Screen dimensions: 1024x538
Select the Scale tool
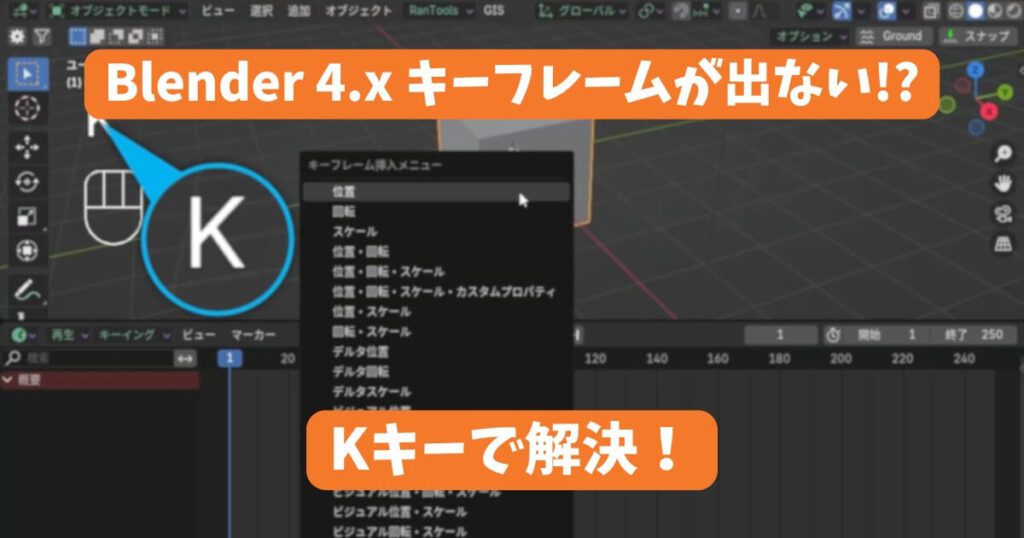coord(27,216)
